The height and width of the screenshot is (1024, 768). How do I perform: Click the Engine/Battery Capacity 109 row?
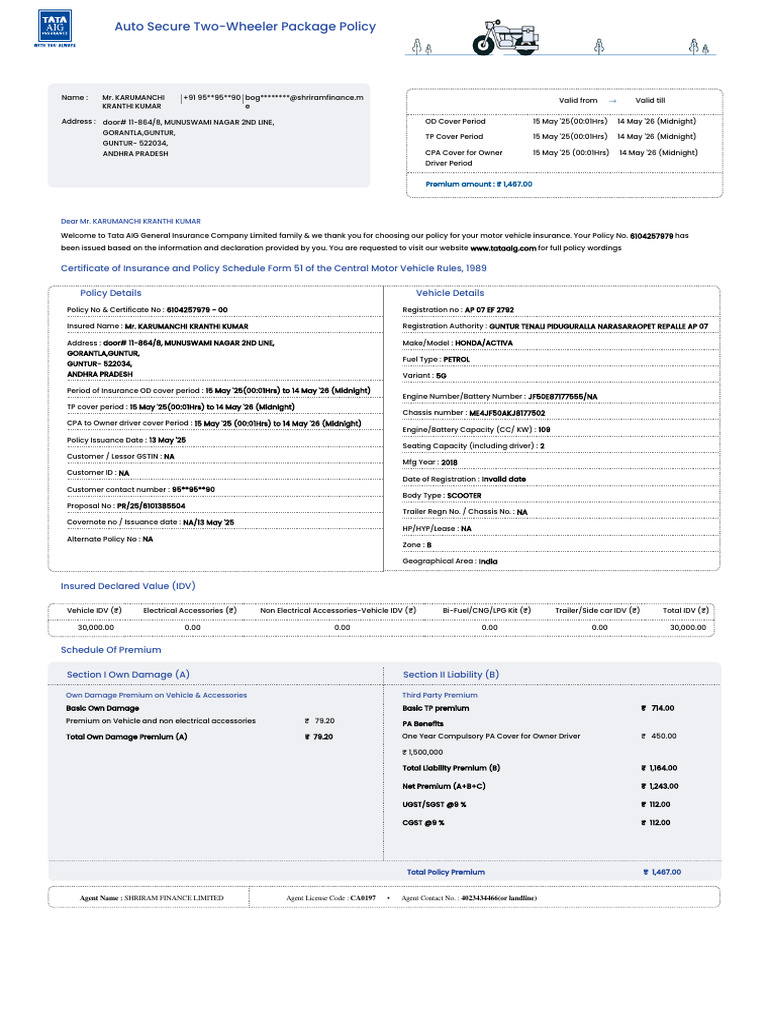476,430
